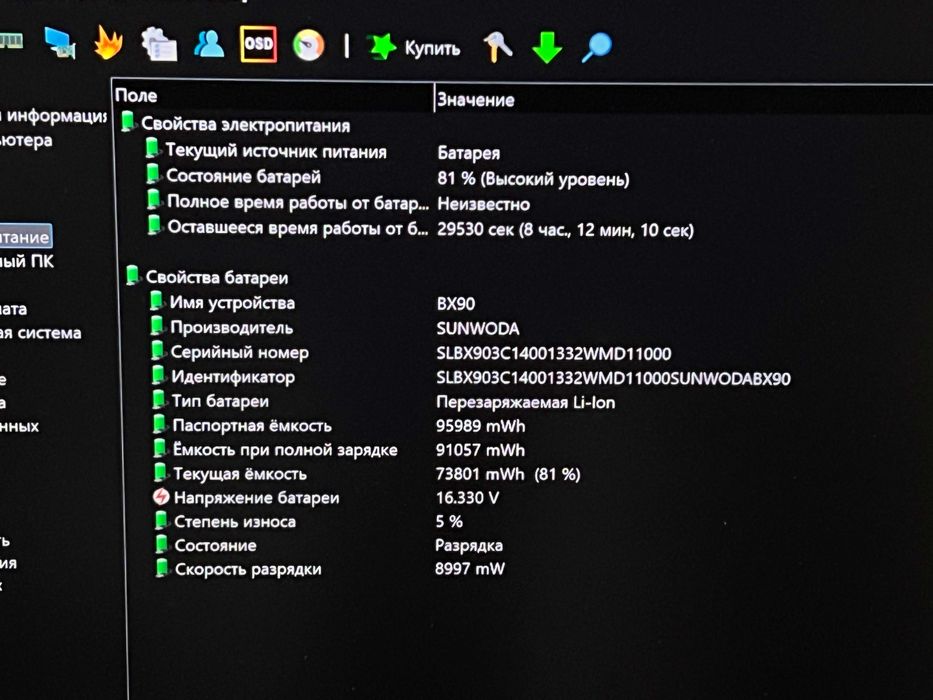The image size is (933, 700).
Task: Click battery icon beside Скорость разрядки
Action: tap(161, 567)
